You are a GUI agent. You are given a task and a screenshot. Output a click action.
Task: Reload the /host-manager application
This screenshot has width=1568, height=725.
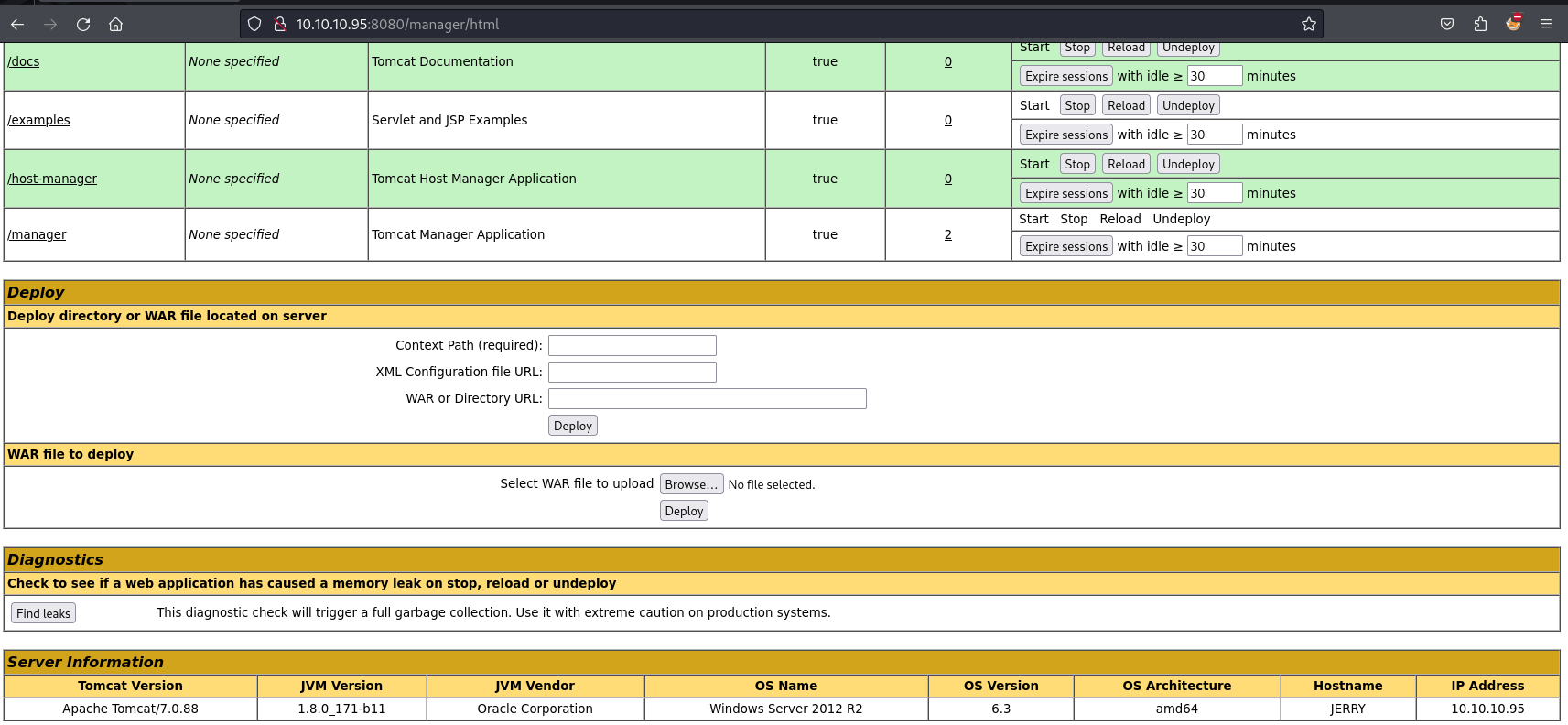(1126, 164)
